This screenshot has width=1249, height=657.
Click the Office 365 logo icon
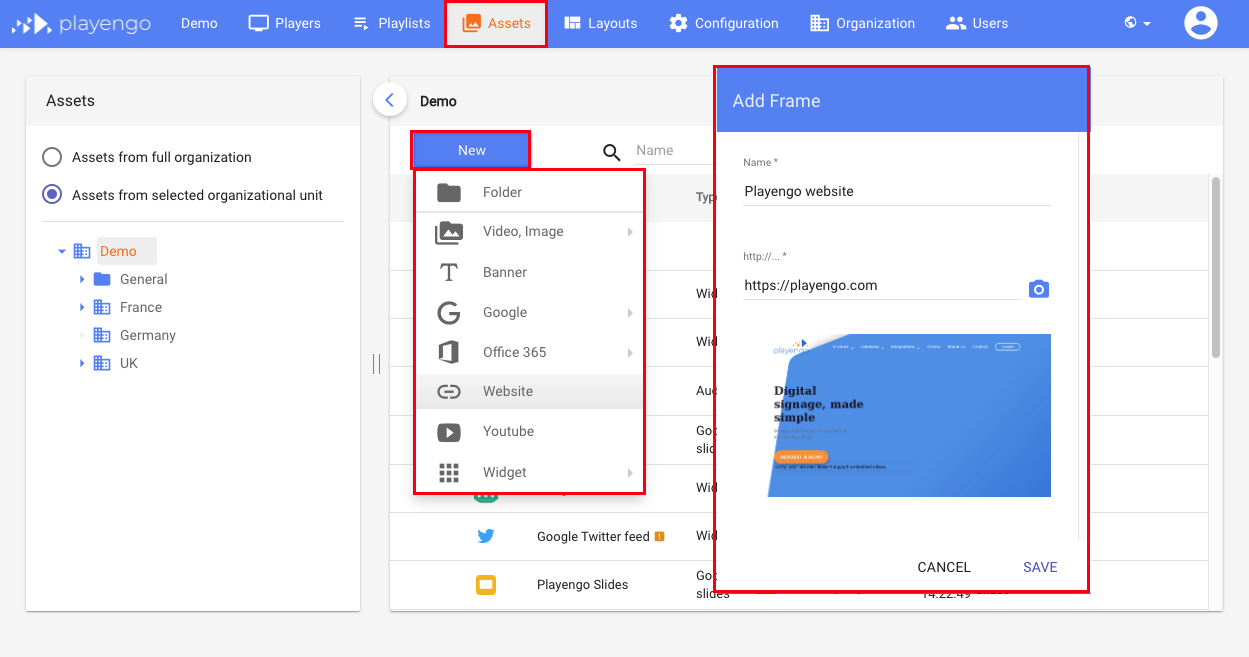click(449, 352)
